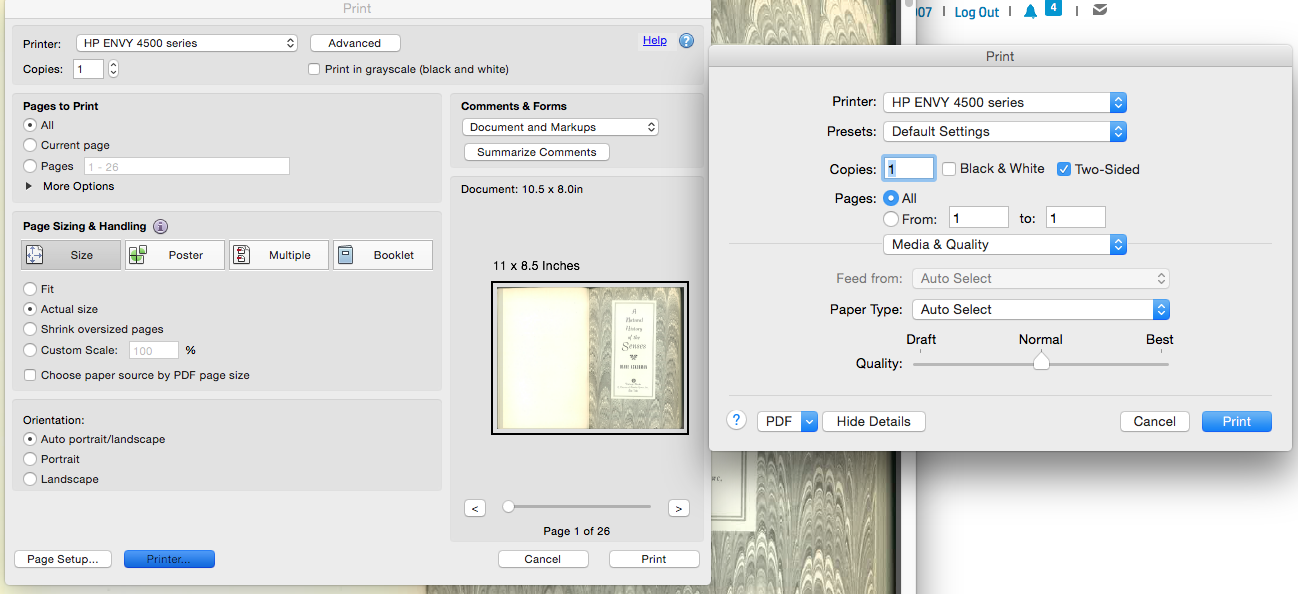Click the Hide Details button
This screenshot has height=594, width=1298.
pyautogui.click(x=873, y=421)
